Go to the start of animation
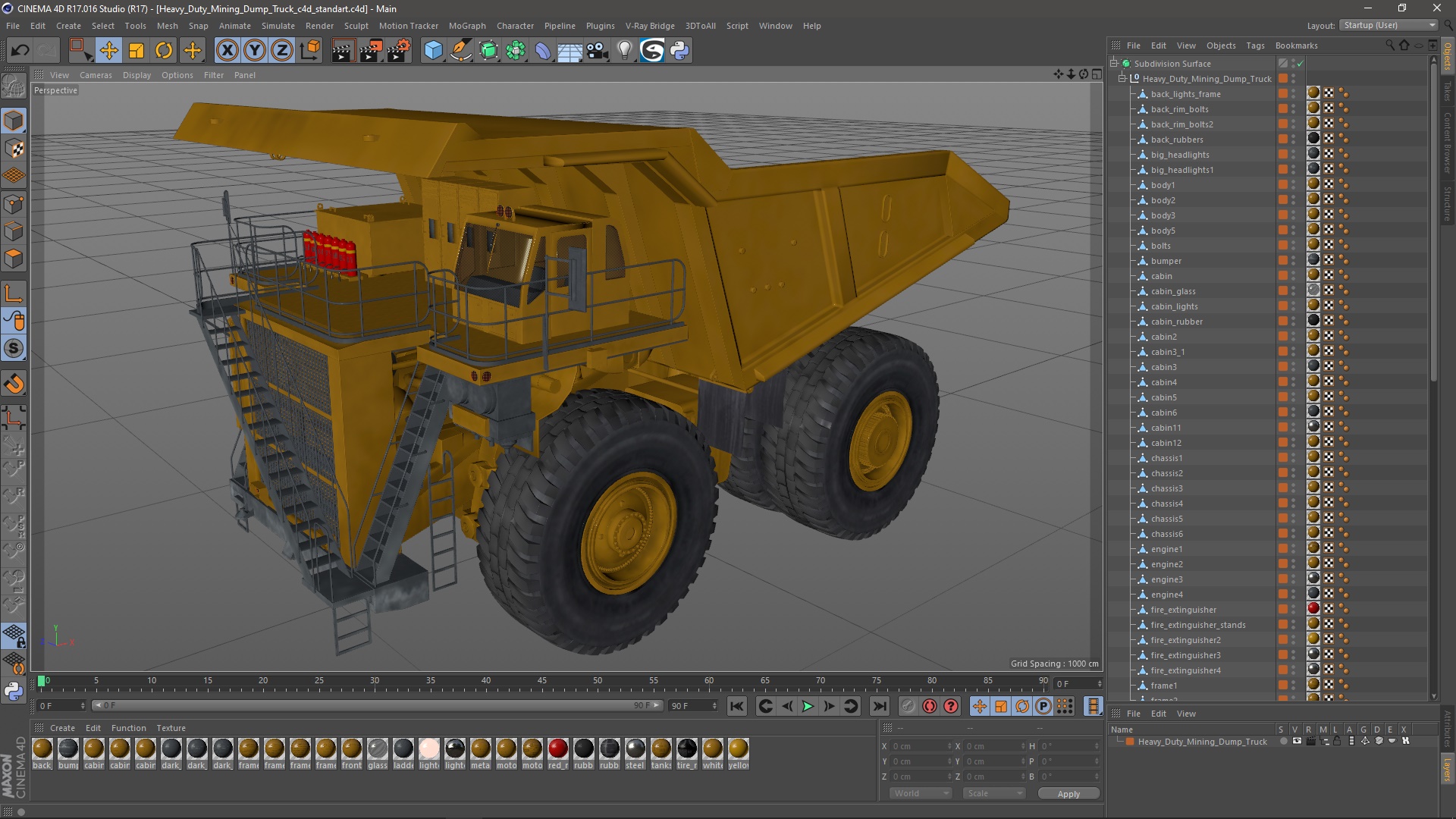1456x819 pixels. point(736,706)
